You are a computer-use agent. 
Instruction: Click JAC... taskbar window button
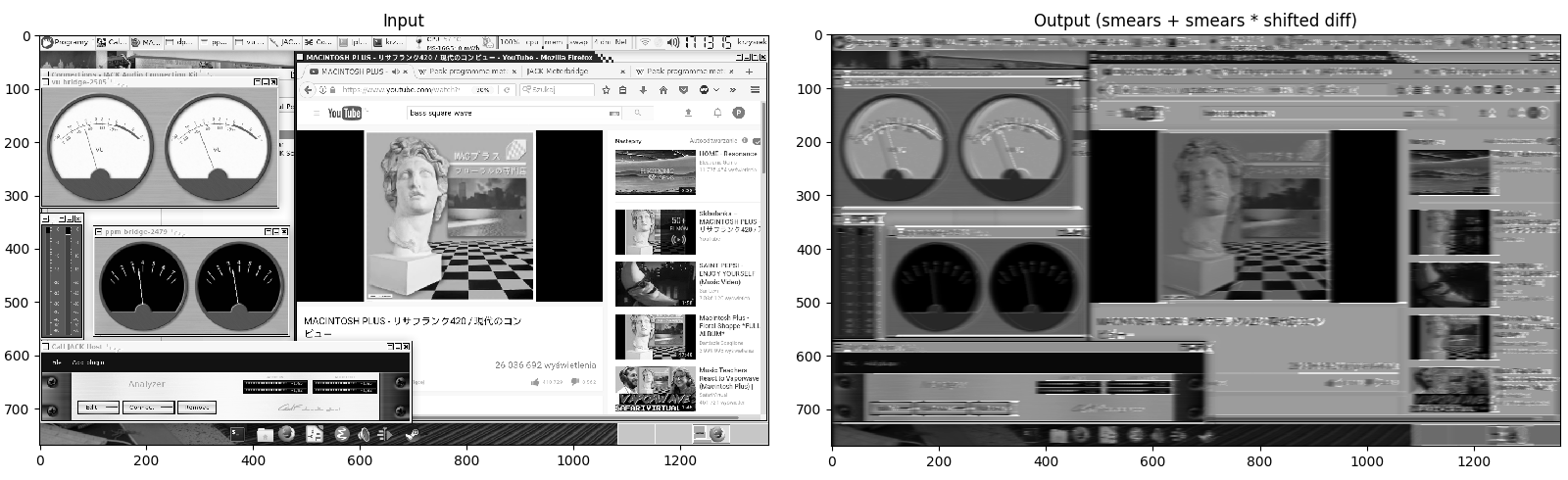(285, 42)
